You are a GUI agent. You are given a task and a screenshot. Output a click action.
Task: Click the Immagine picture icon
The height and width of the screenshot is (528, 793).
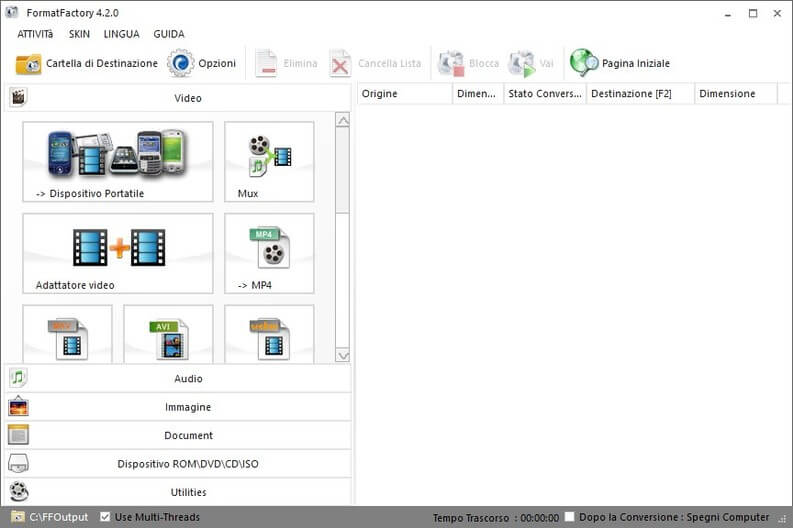click(18, 407)
